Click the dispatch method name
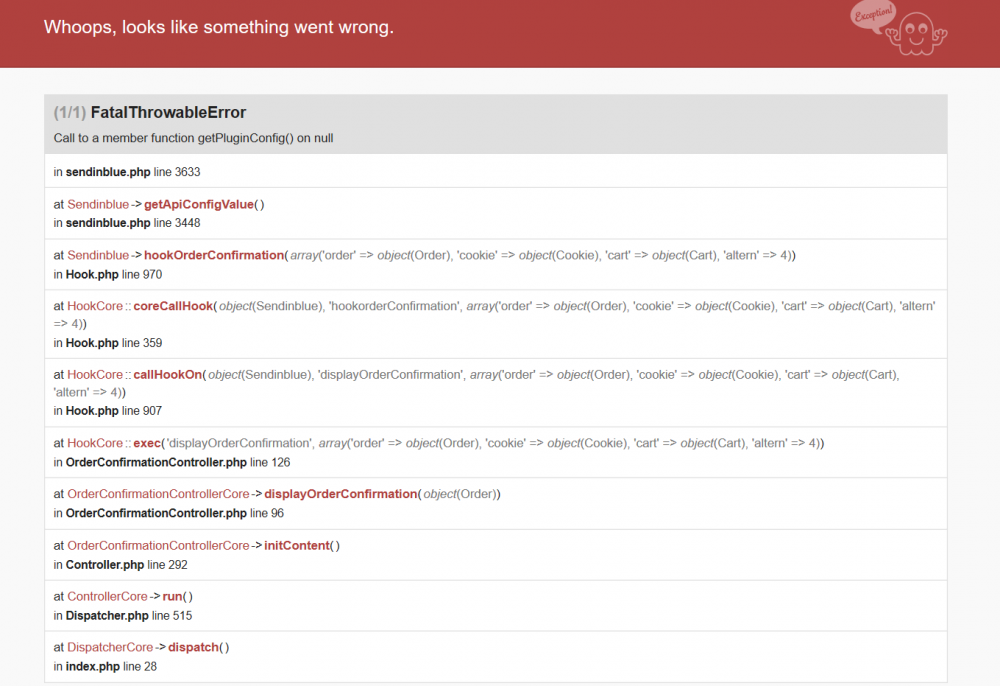Image resolution: width=1000 pixels, height=686 pixels. click(193, 648)
